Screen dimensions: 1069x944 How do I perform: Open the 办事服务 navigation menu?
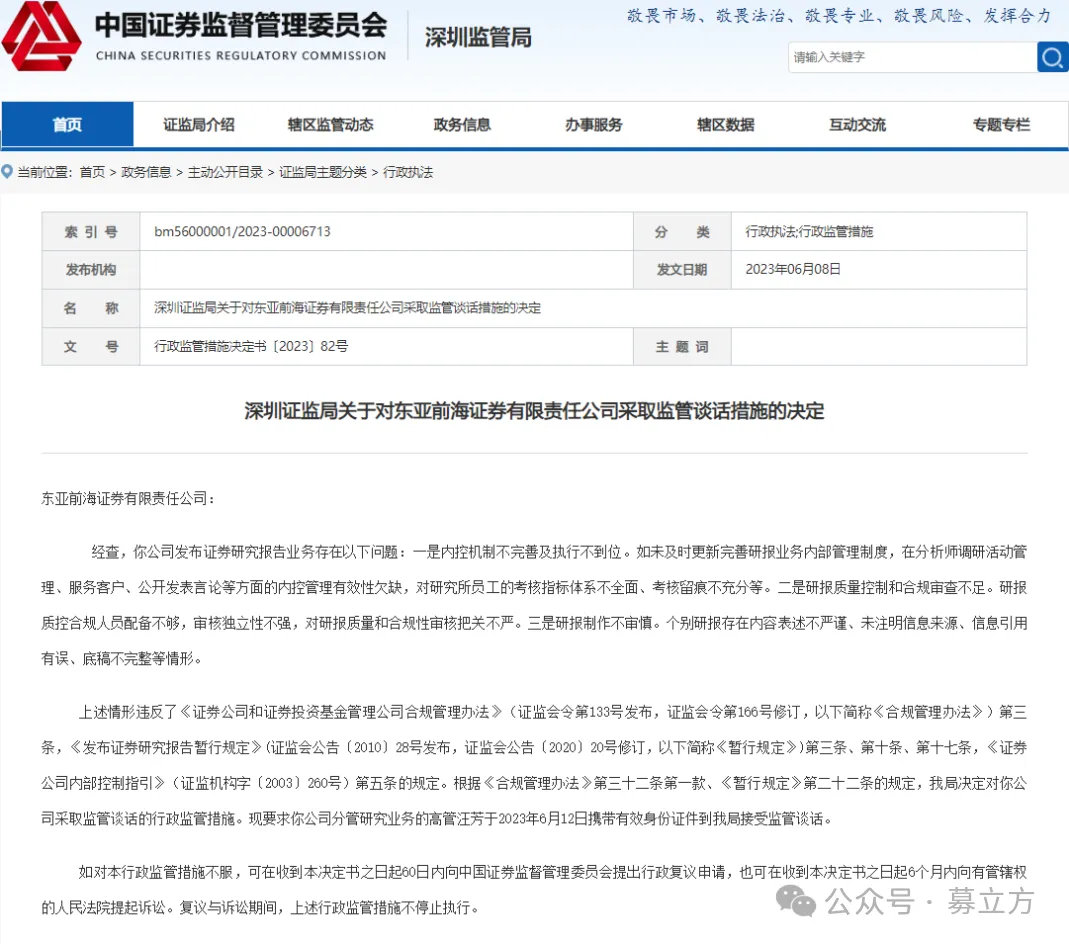point(593,125)
